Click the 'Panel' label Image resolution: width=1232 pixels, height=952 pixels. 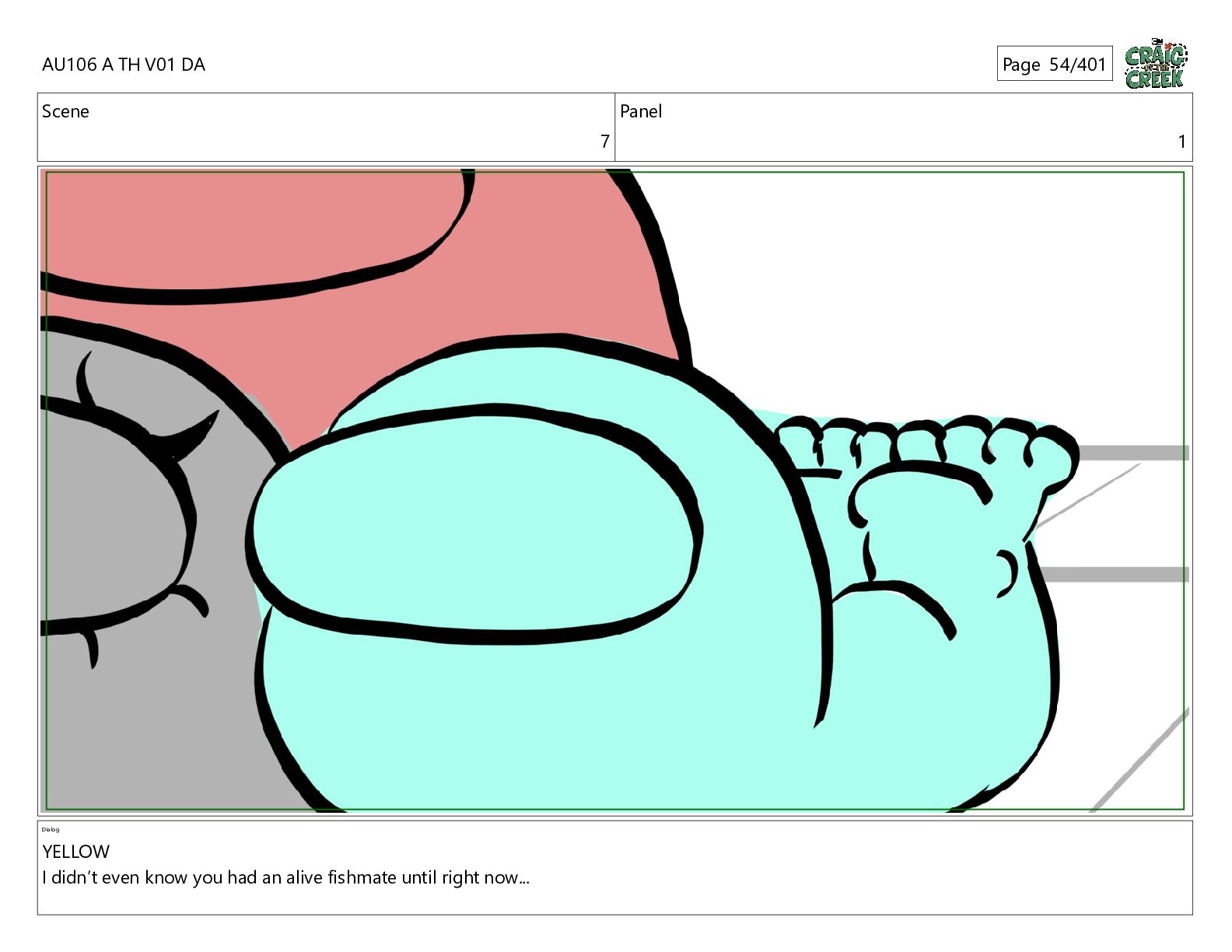pos(641,111)
